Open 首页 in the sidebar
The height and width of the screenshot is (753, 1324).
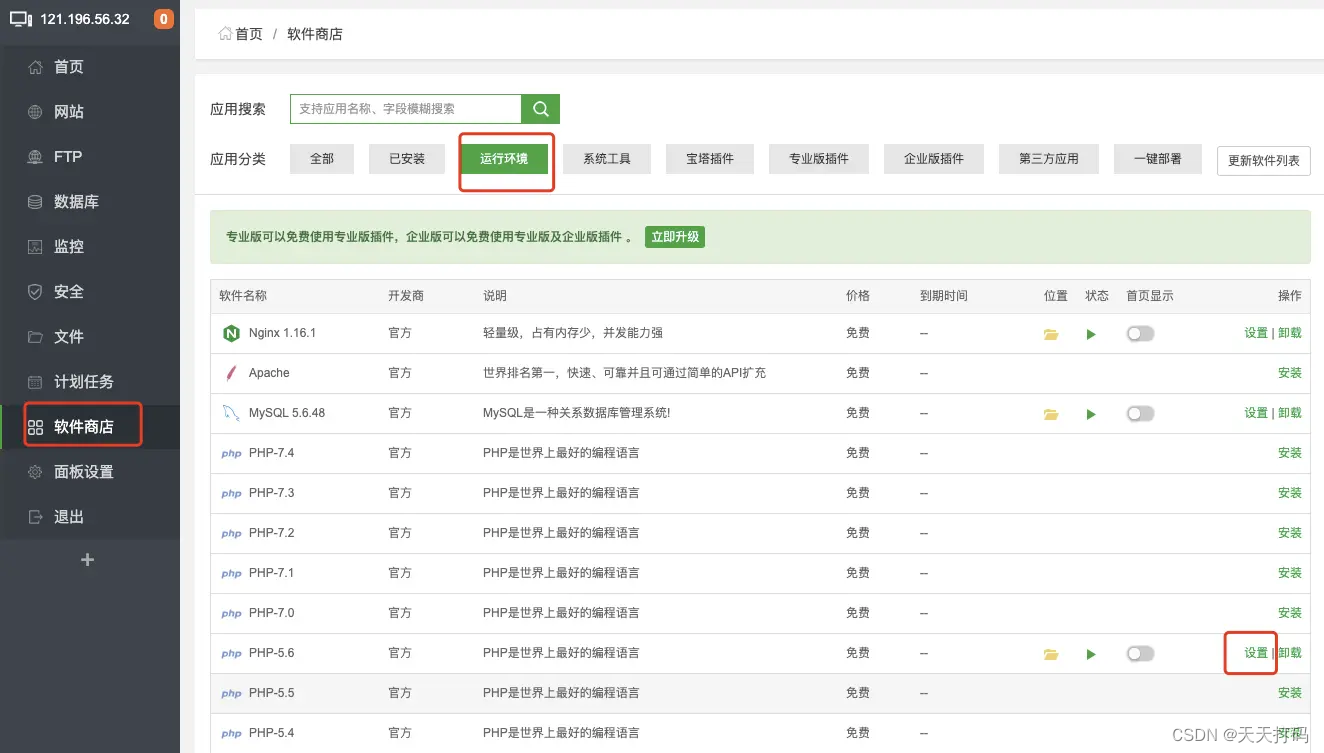[x=90, y=67]
